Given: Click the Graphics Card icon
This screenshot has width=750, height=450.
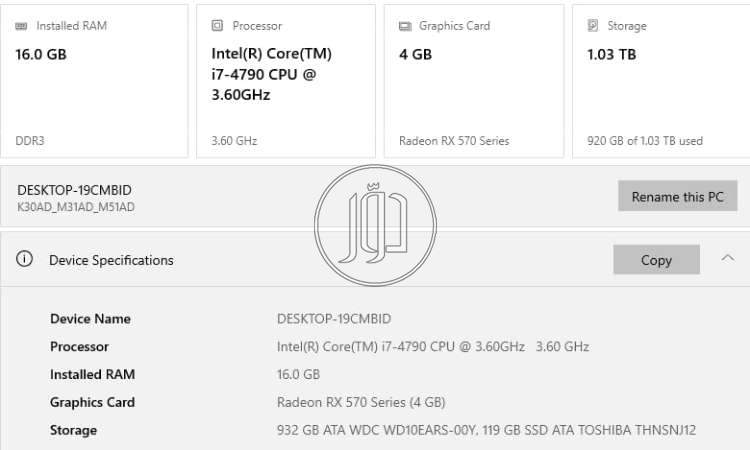Looking at the screenshot, I should click(404, 26).
